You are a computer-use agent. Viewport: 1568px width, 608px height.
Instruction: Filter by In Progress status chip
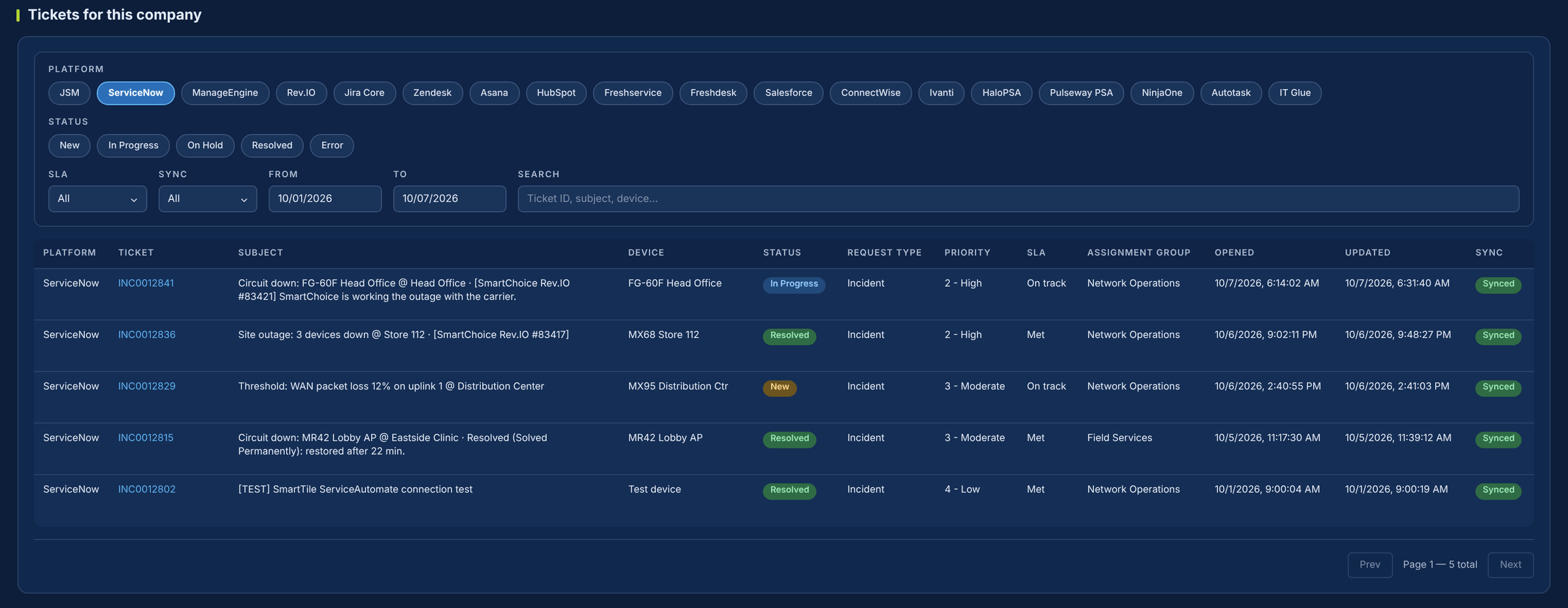(133, 145)
